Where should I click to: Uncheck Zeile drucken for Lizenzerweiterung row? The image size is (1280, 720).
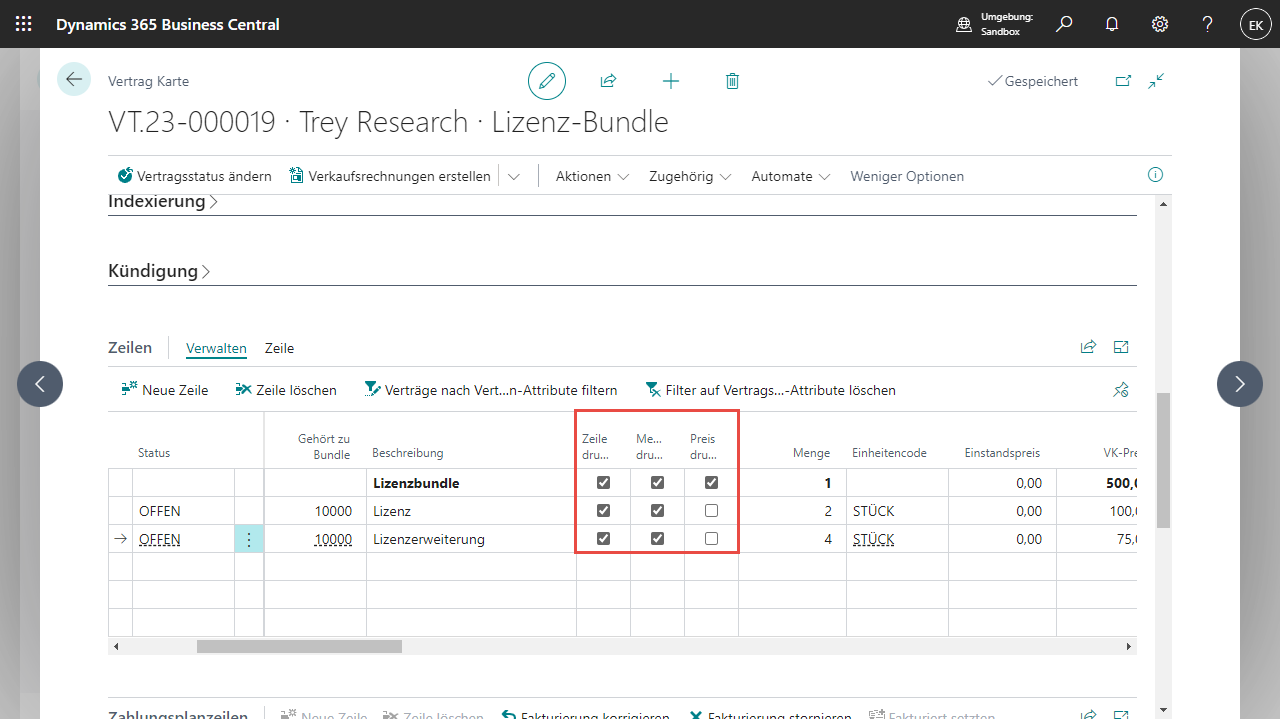pos(603,539)
